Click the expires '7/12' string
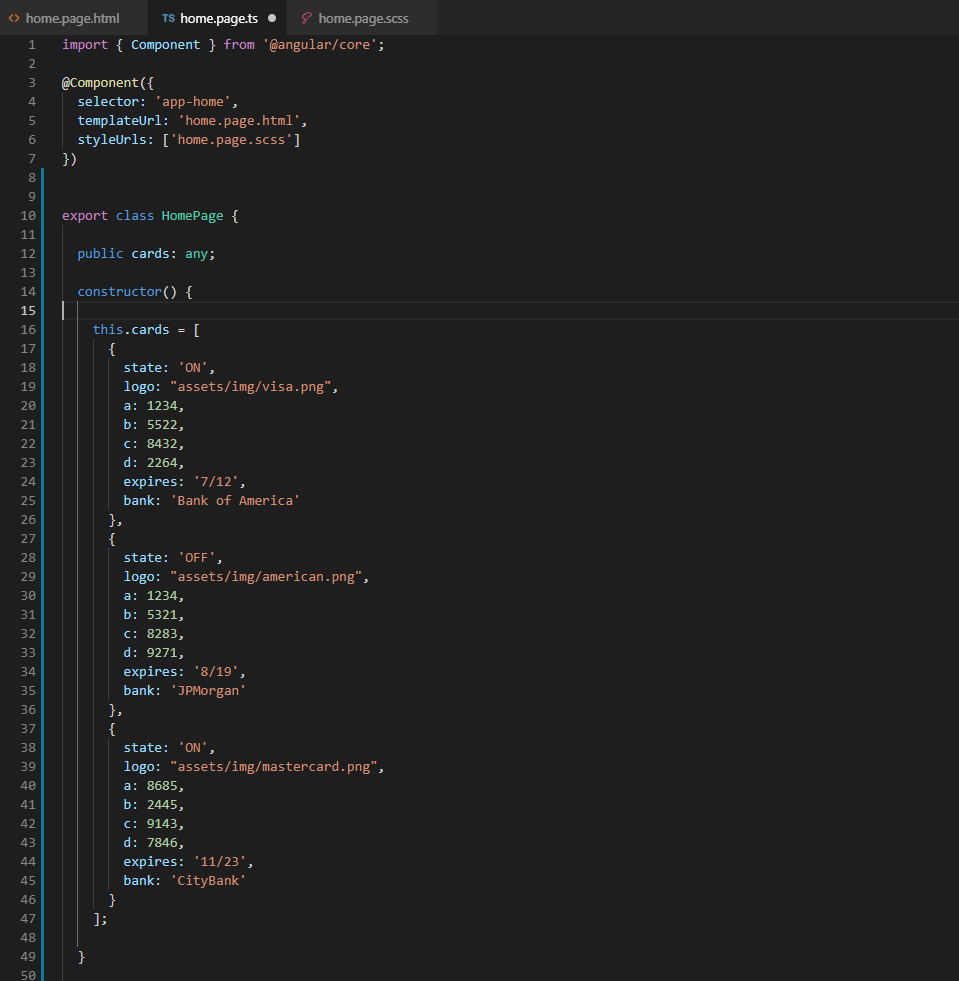Viewport: 959px width, 981px height. pos(216,482)
